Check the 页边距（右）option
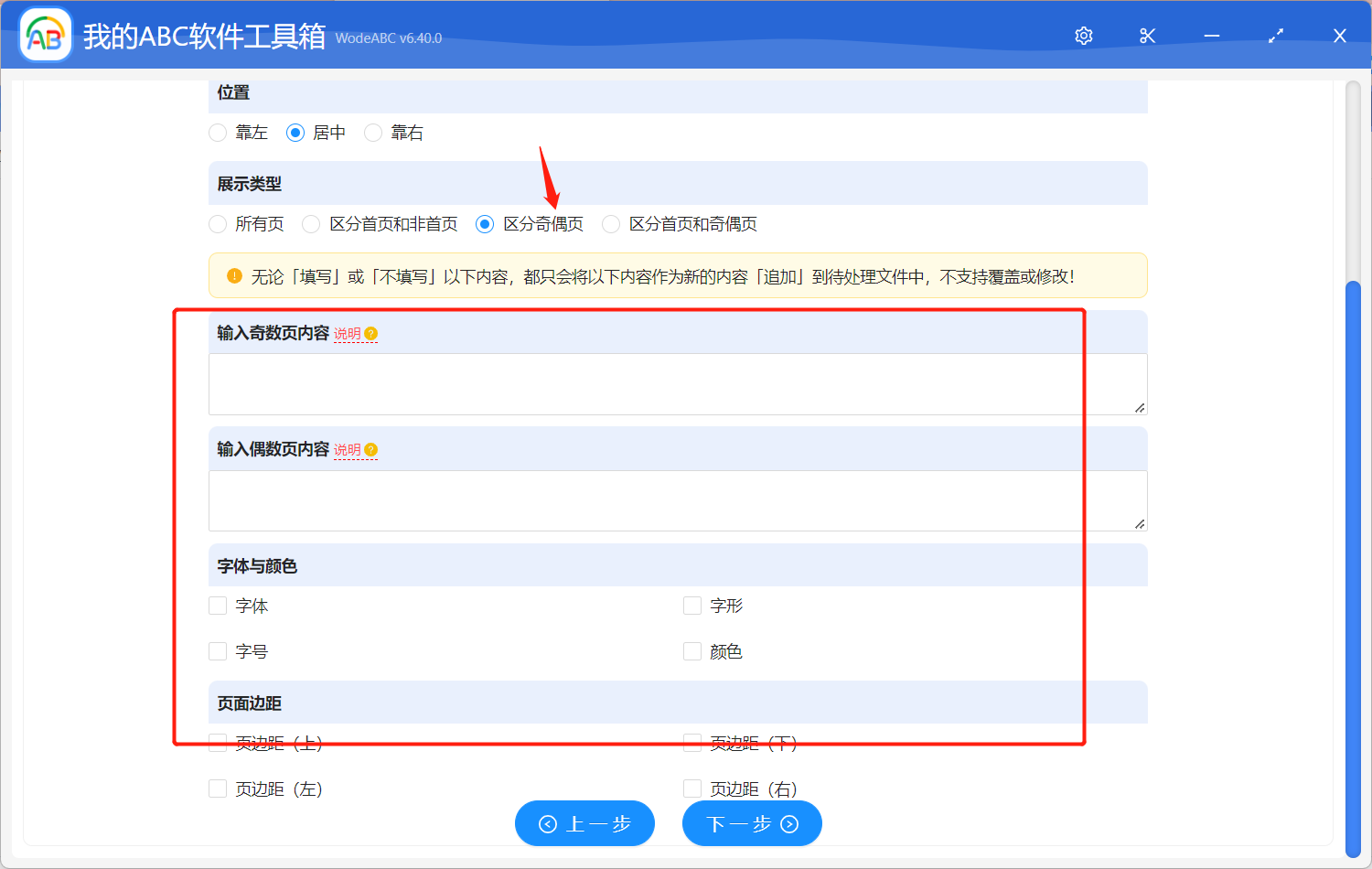The height and width of the screenshot is (869, 1372). point(691,789)
